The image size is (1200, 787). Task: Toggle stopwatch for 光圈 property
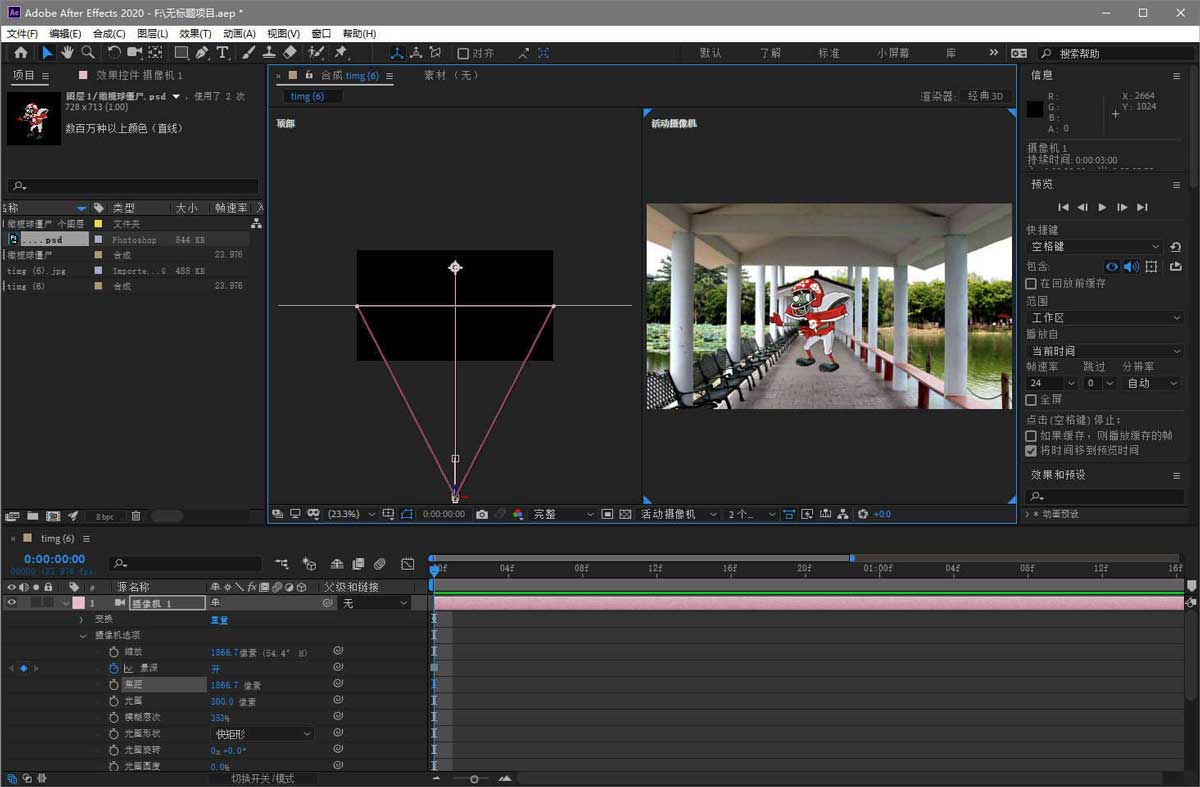tap(114, 702)
